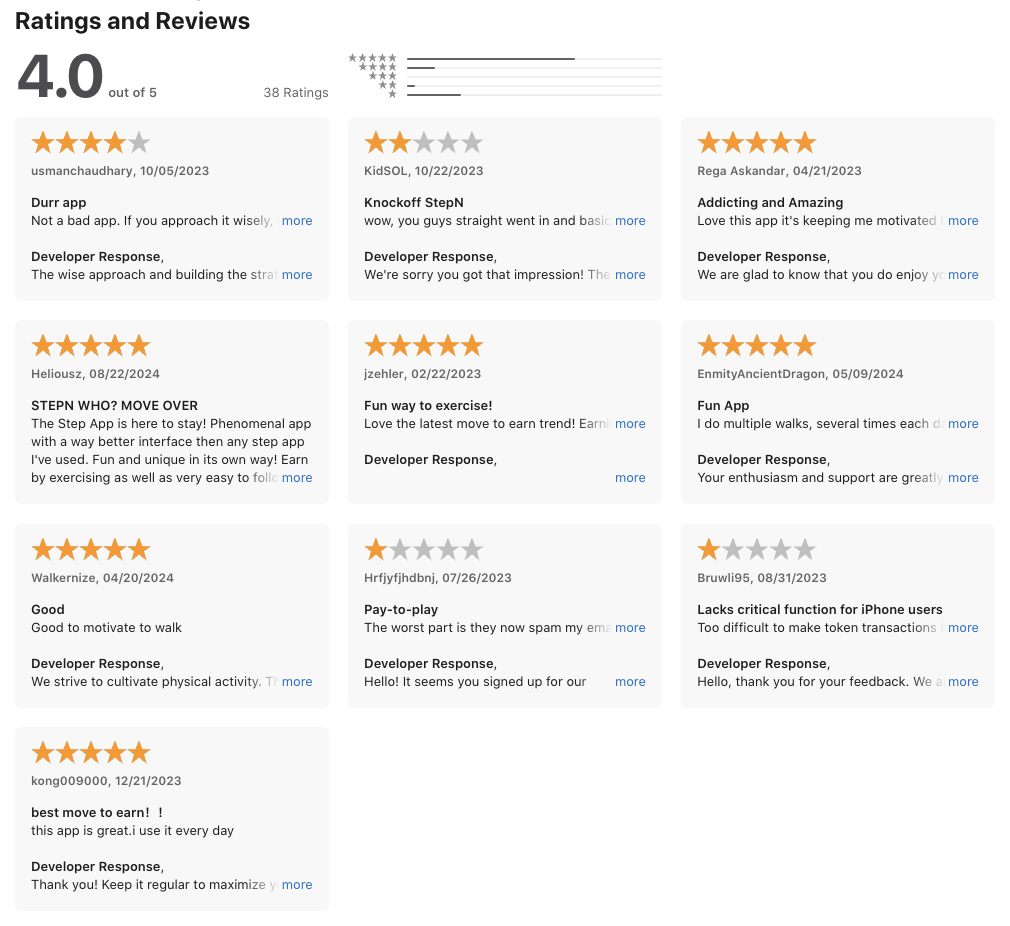Click more on "Addicting and Amazing" developer response
This screenshot has height=926, width=1010.
pyautogui.click(x=963, y=275)
